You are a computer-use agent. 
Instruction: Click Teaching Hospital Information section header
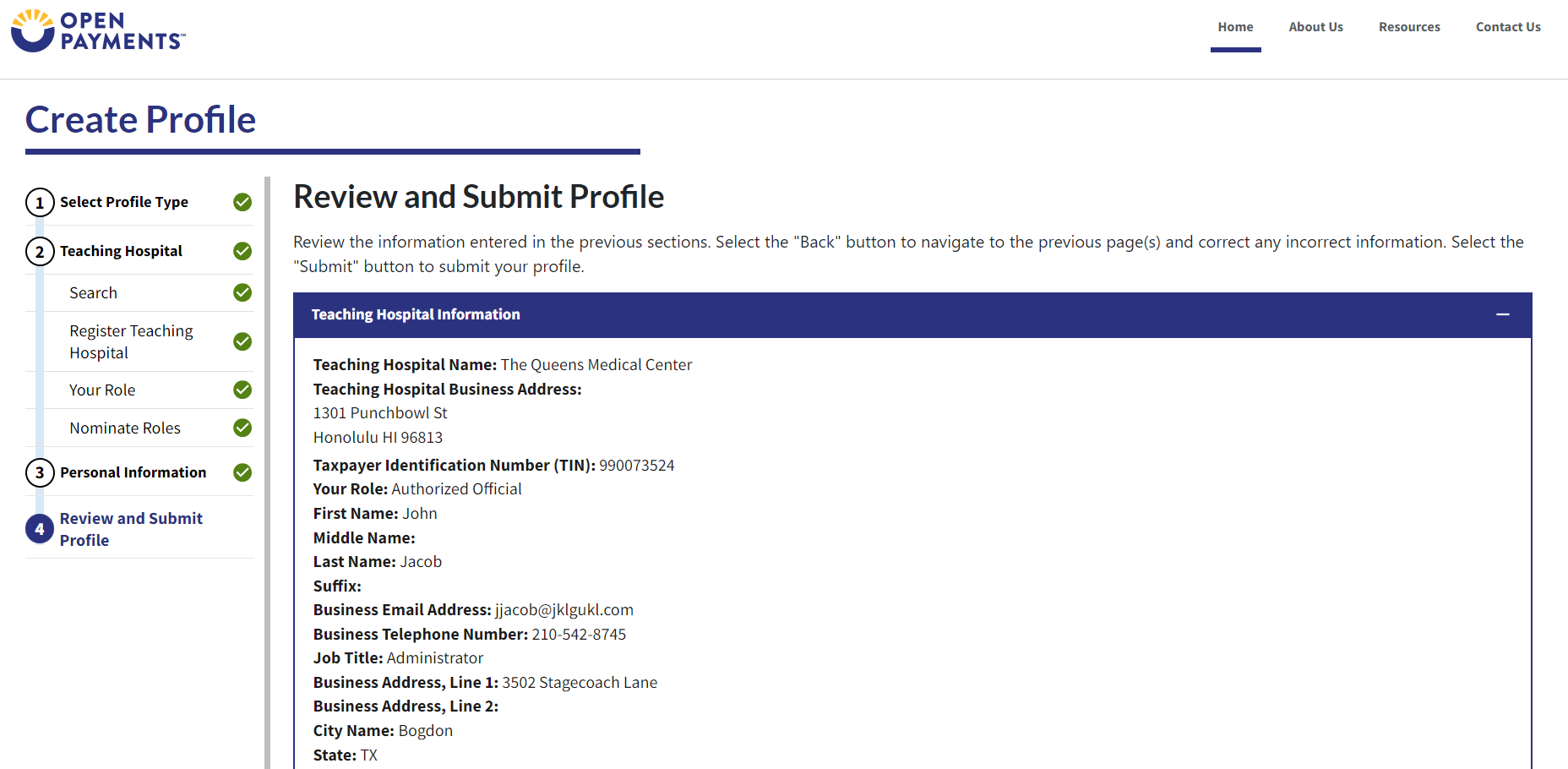pos(416,314)
